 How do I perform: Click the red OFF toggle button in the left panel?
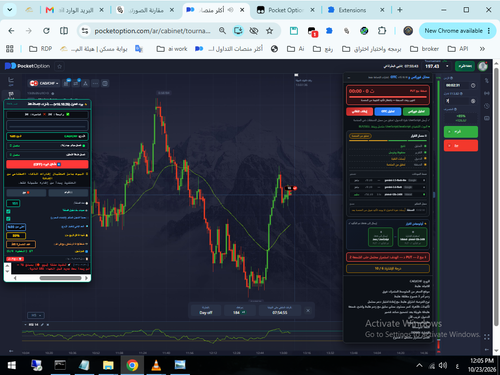pyautogui.click(x=47, y=164)
